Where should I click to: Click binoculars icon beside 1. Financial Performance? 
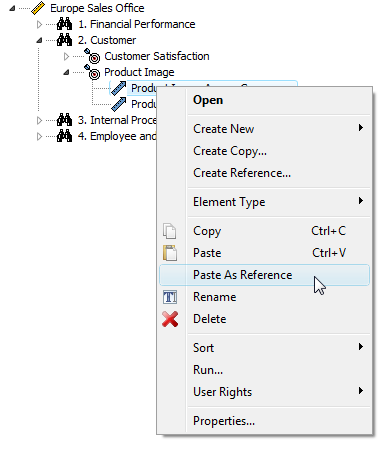pyautogui.click(x=64, y=24)
